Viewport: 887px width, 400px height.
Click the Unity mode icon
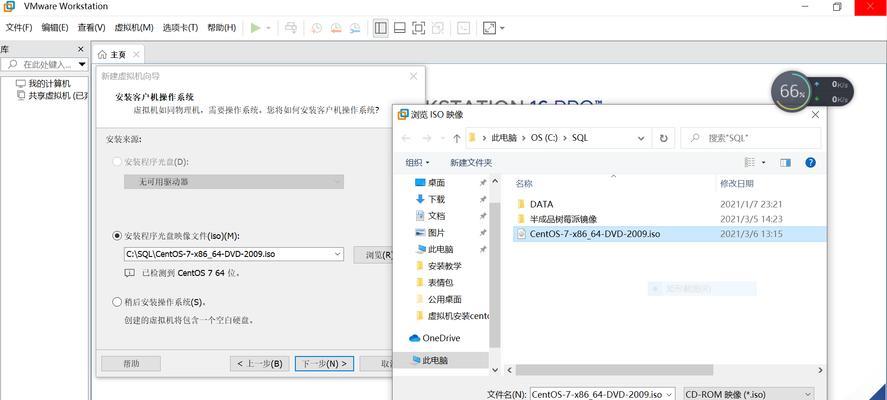(437, 28)
